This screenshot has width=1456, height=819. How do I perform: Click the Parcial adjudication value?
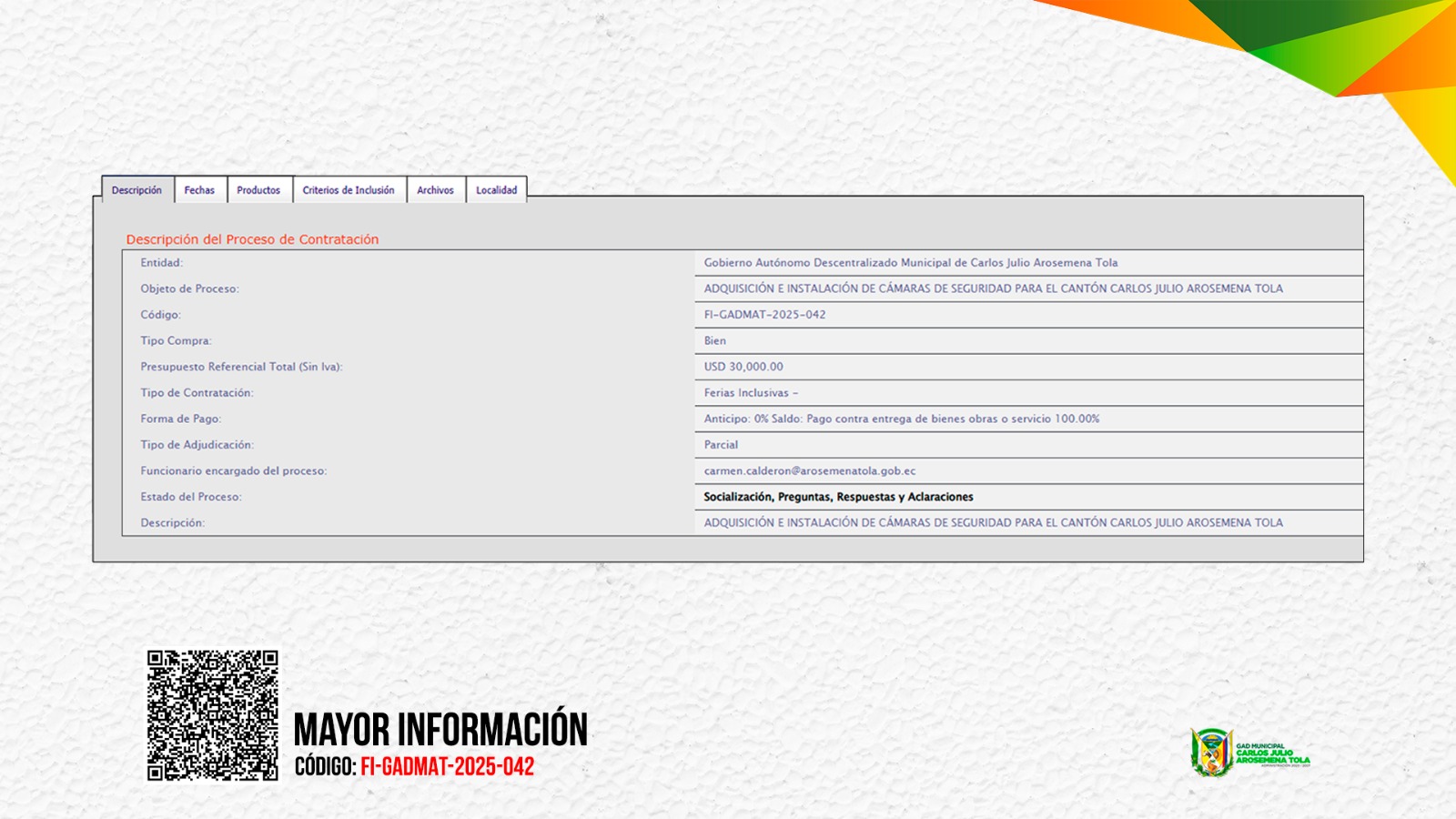(721, 445)
